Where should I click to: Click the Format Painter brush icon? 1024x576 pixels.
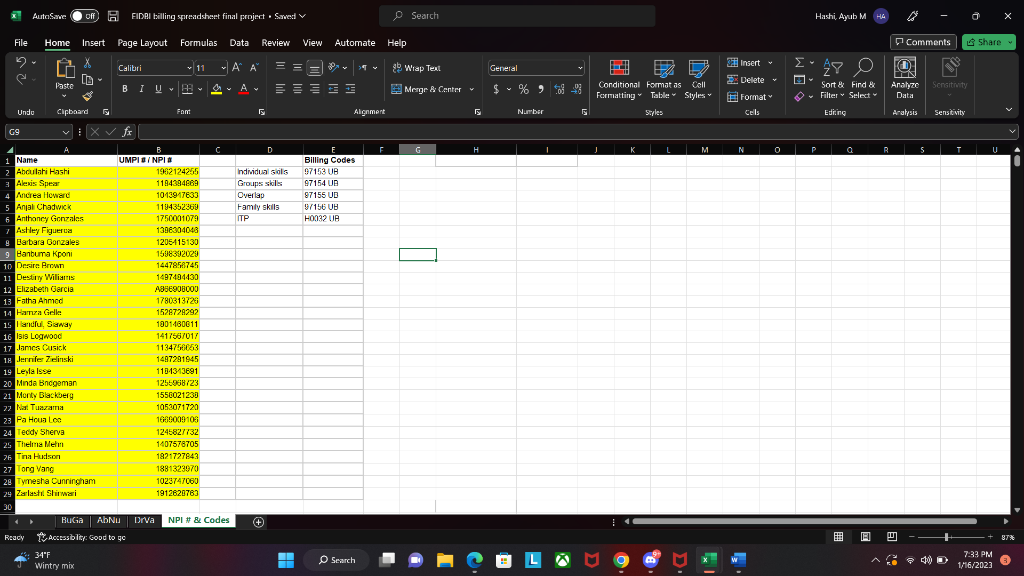88,96
